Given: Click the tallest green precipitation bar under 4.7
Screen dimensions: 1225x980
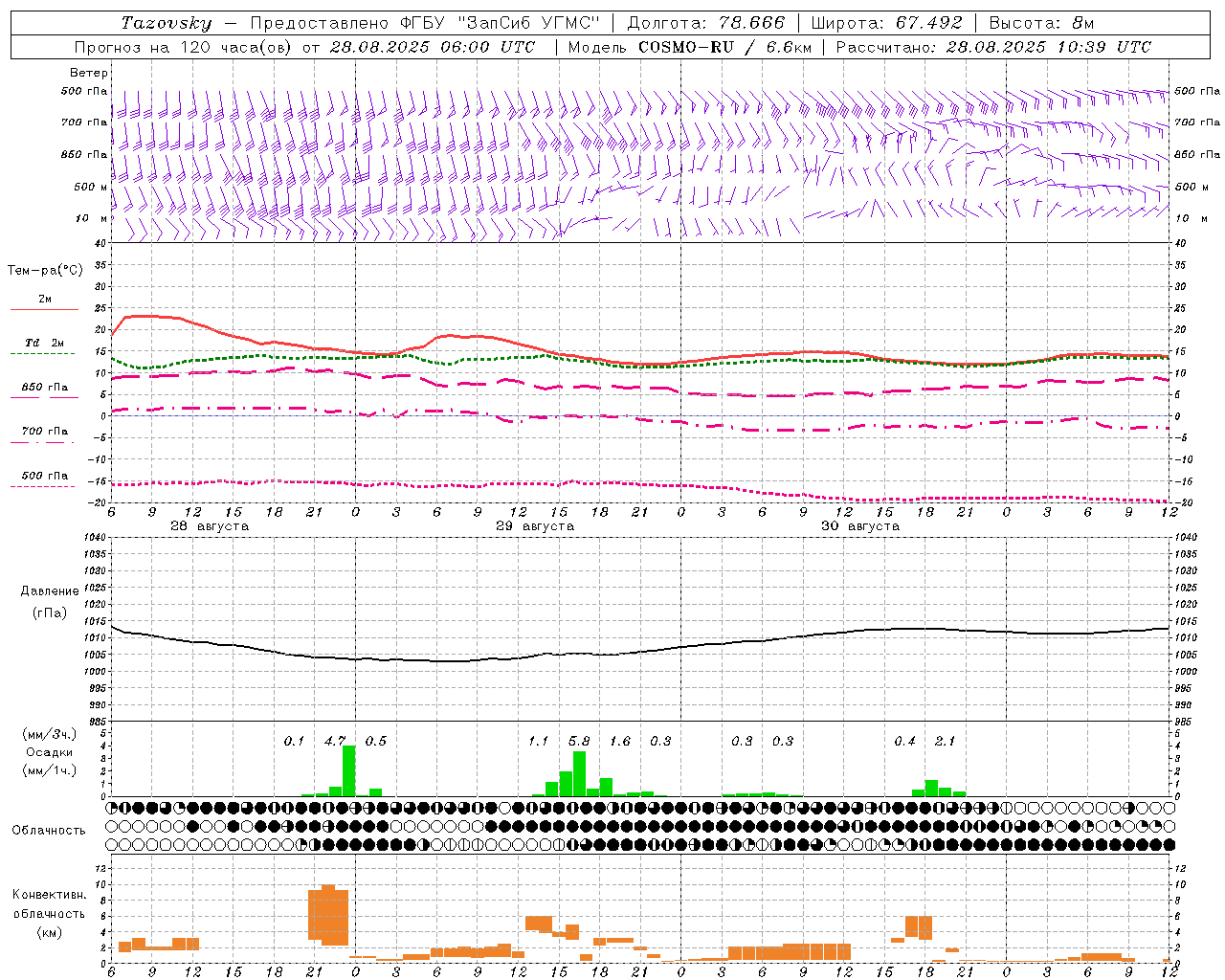Looking at the screenshot, I should [x=349, y=771].
